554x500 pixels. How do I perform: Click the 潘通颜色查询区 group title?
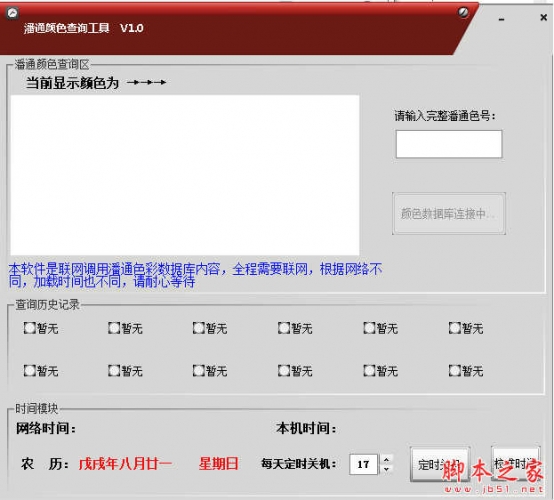point(52,64)
